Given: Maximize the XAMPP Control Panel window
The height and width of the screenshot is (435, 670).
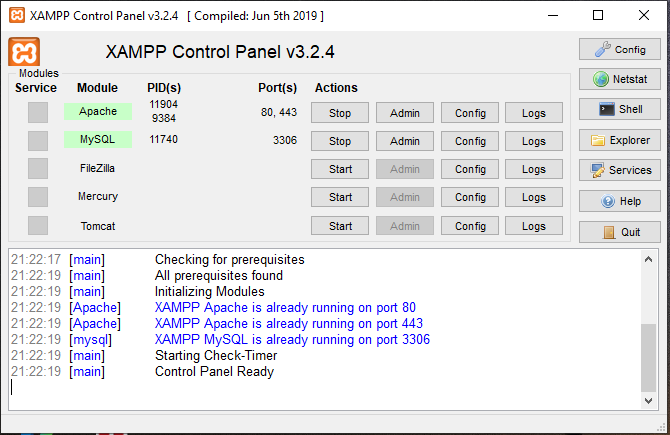Looking at the screenshot, I should (598, 15).
